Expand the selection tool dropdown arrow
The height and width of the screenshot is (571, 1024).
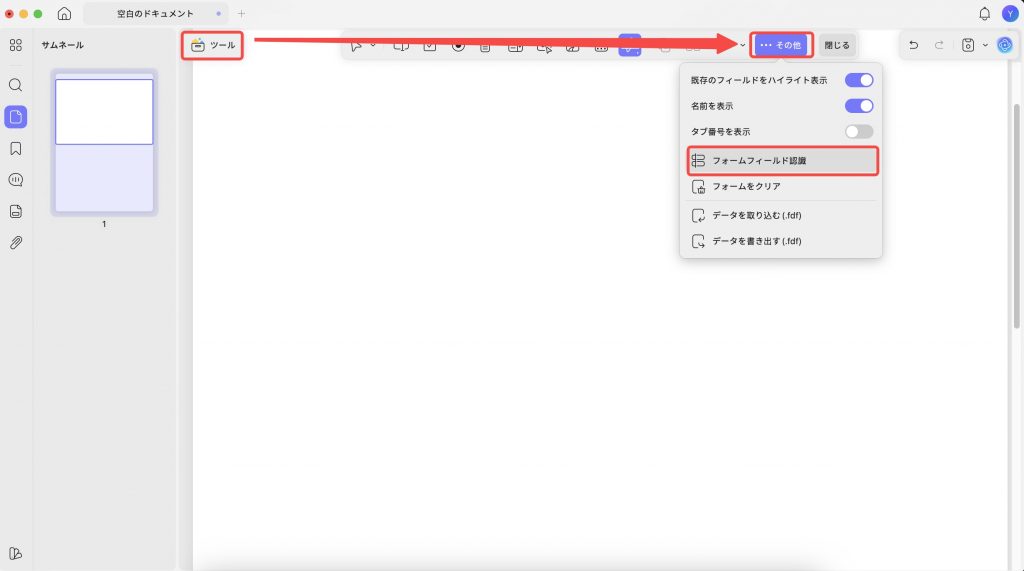[373, 45]
